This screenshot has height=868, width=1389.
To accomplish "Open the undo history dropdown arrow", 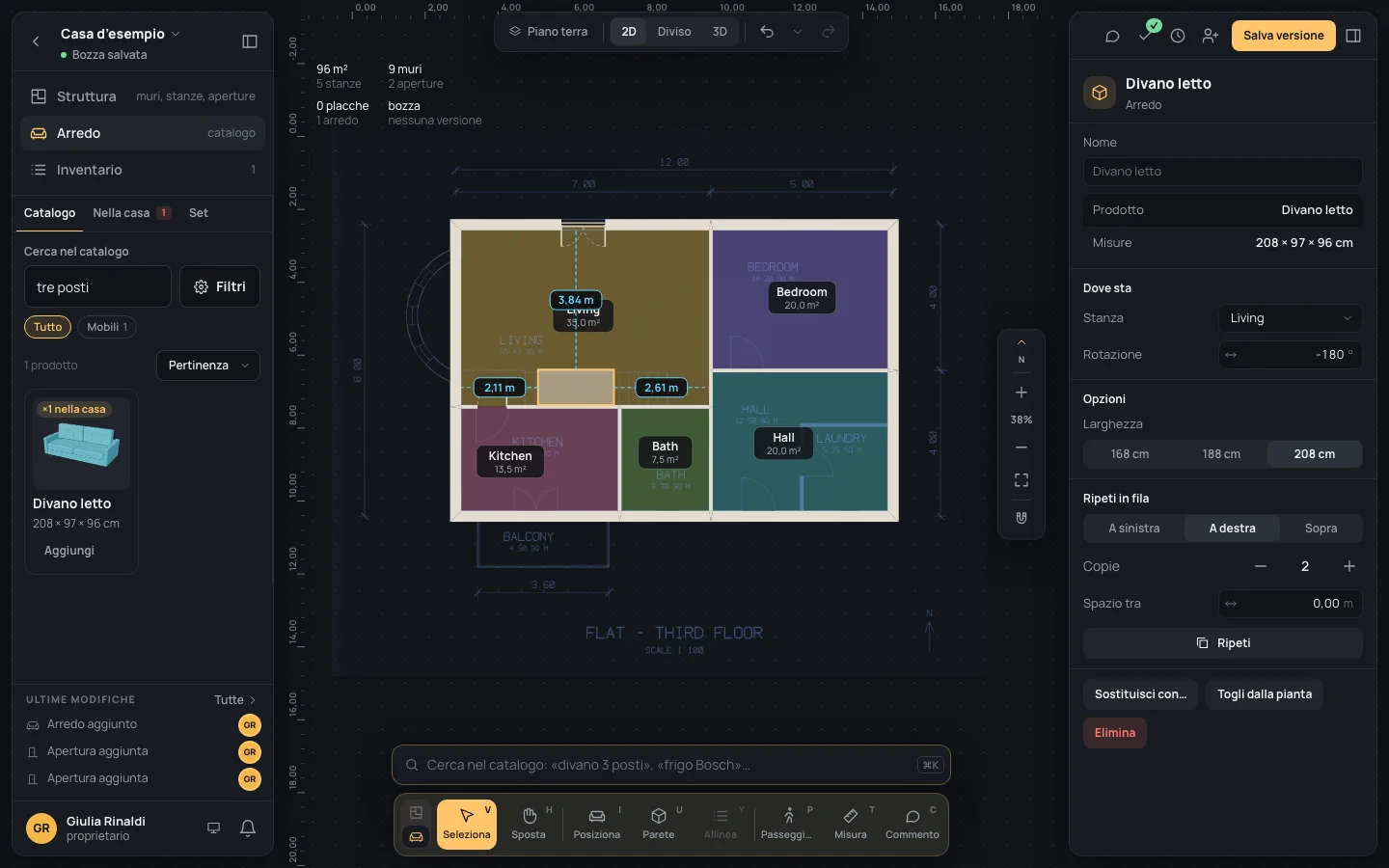I will [x=798, y=32].
